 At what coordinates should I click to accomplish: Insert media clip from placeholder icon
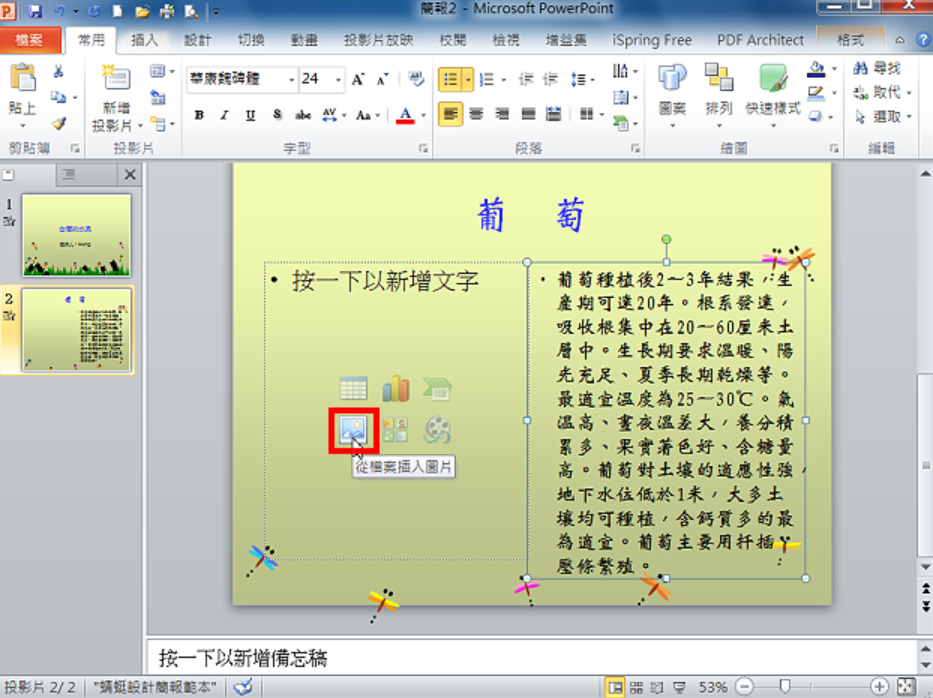437,430
